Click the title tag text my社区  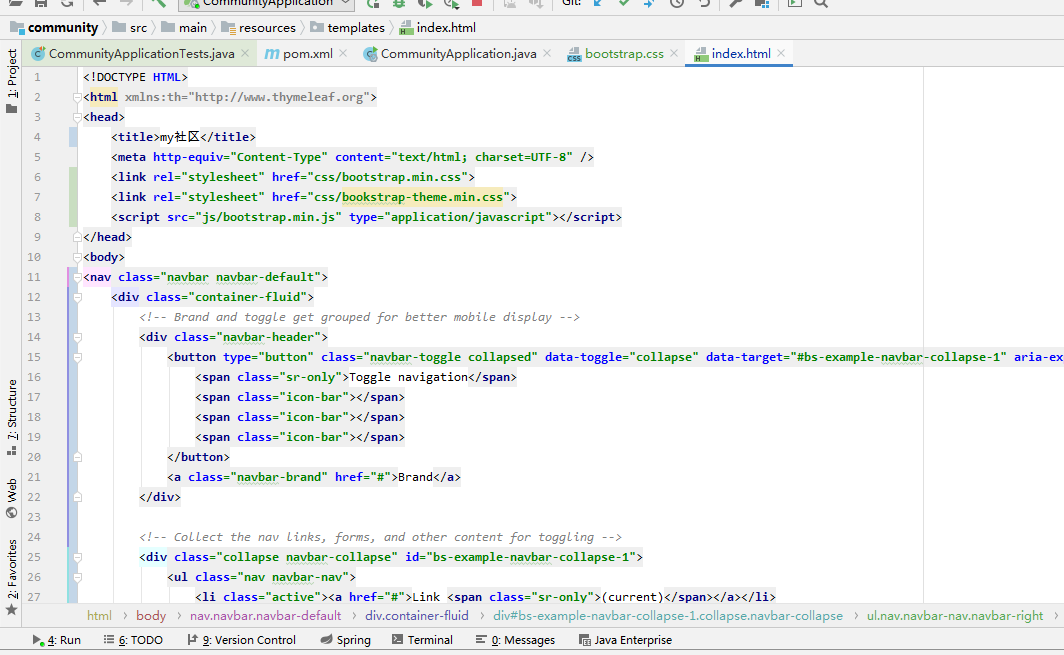pyautogui.click(x=180, y=137)
